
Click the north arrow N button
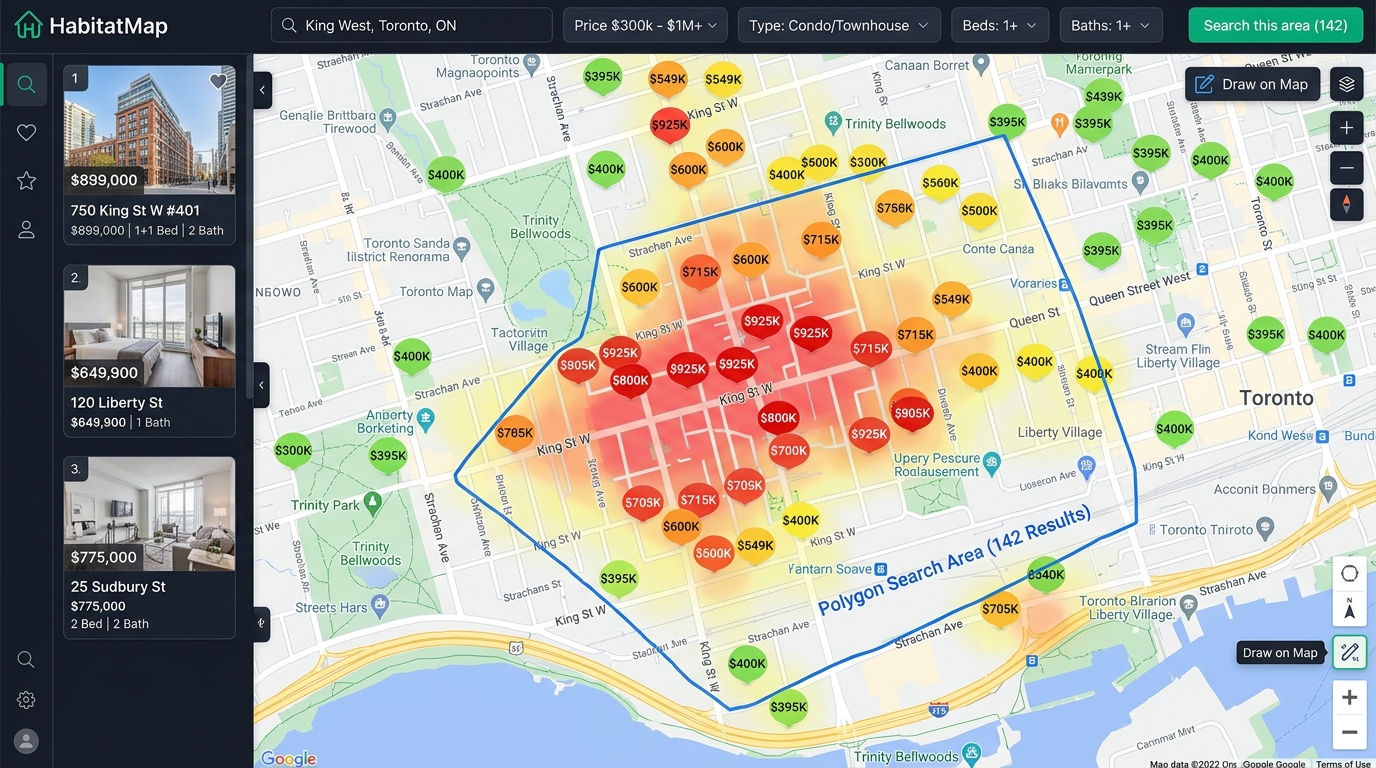1349,608
